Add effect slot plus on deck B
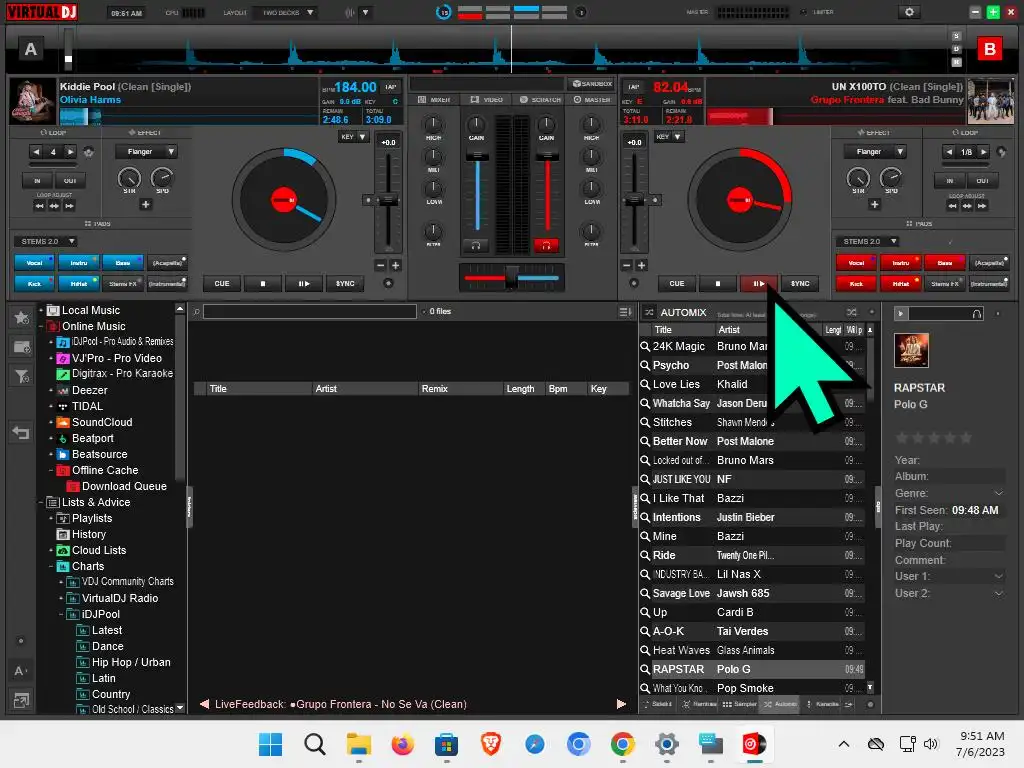This screenshot has height=768, width=1024. click(x=874, y=204)
